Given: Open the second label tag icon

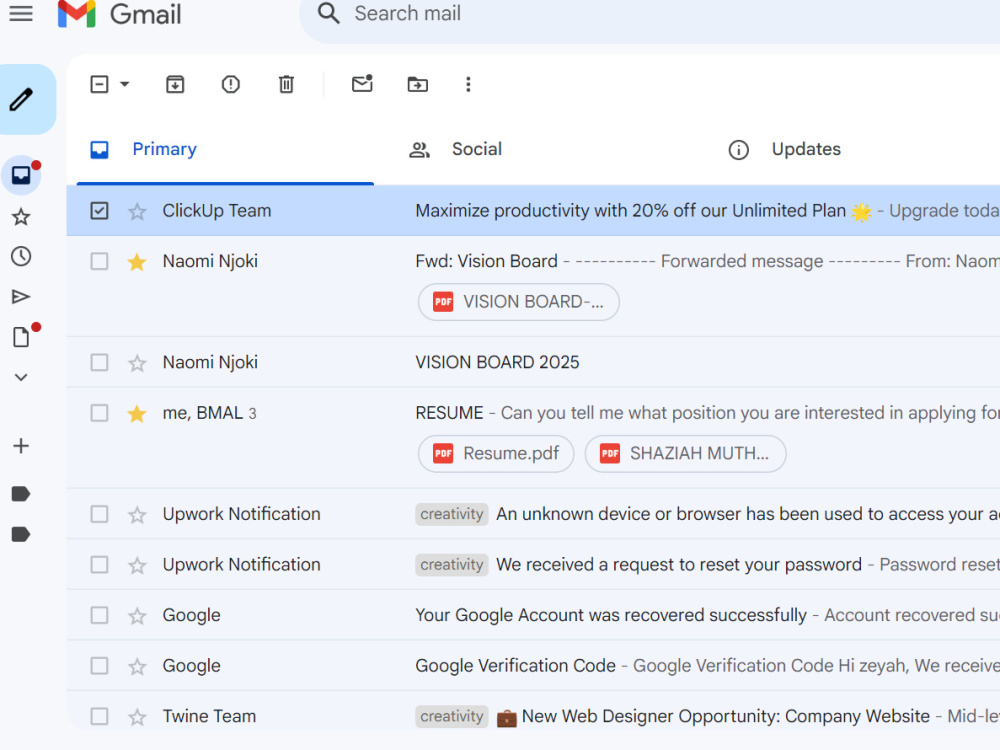Looking at the screenshot, I should coord(21,534).
